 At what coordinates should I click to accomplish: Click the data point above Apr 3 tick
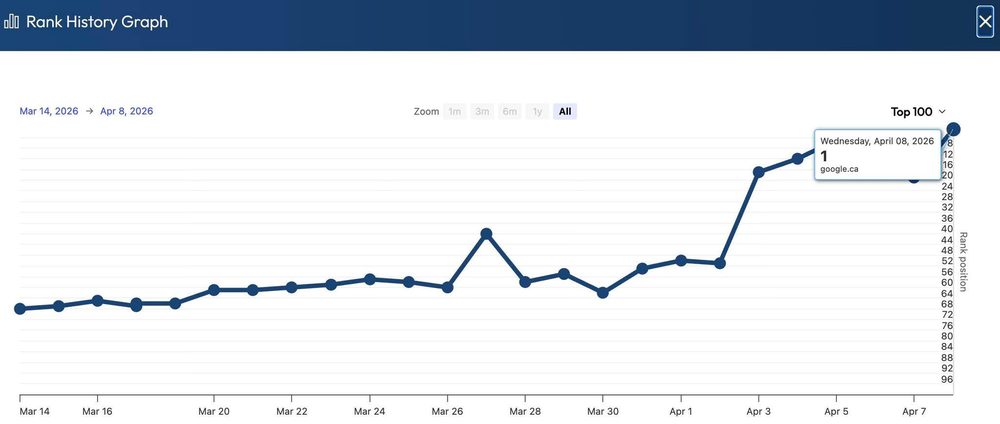[x=758, y=172]
